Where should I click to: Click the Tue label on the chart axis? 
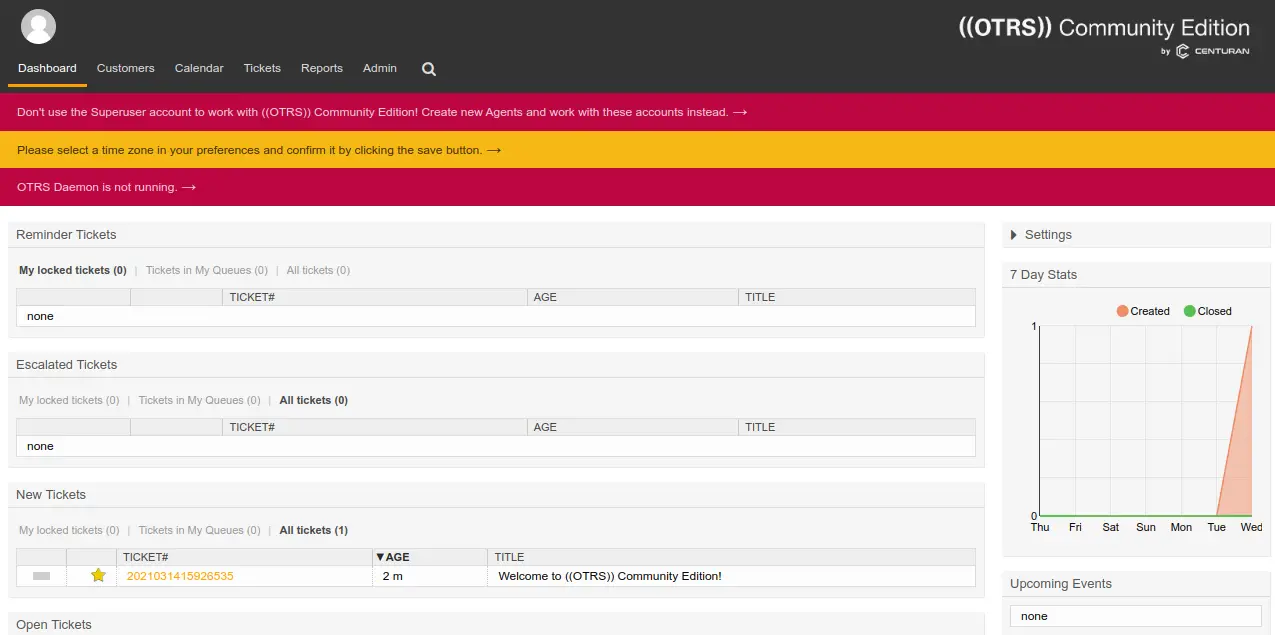1217,527
